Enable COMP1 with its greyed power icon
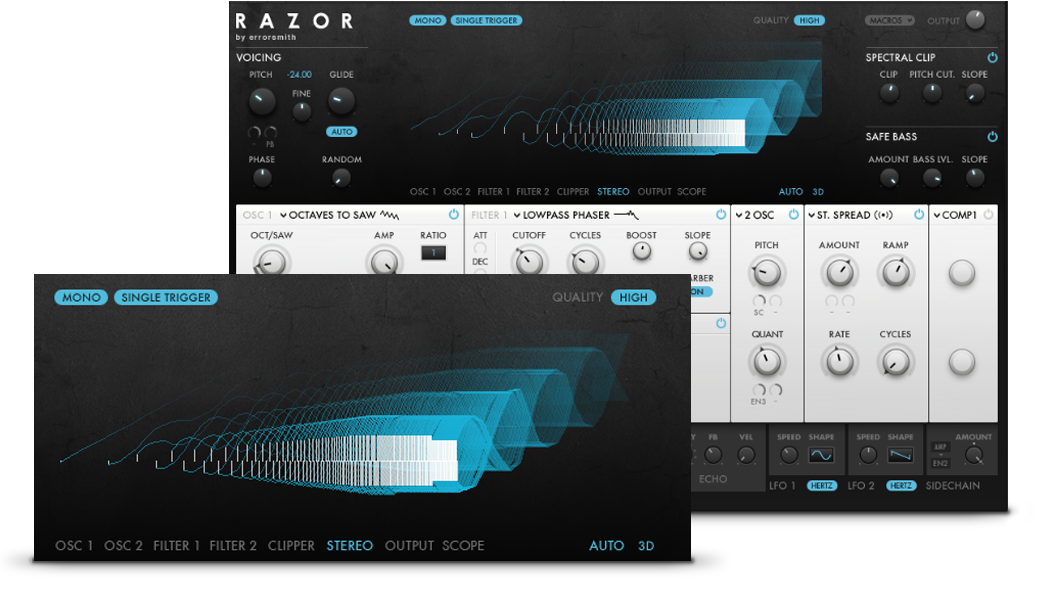1040x600 pixels. tap(988, 214)
